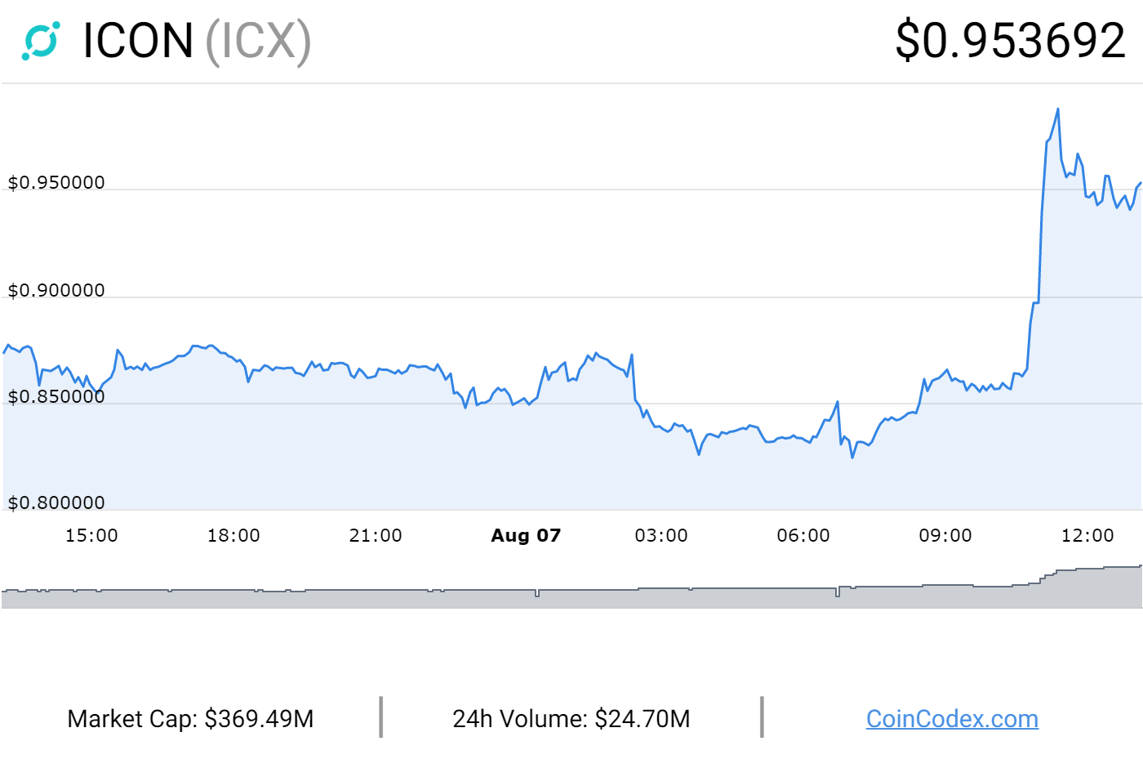
Task: Click the 21:00 time axis label
Action: (375, 536)
